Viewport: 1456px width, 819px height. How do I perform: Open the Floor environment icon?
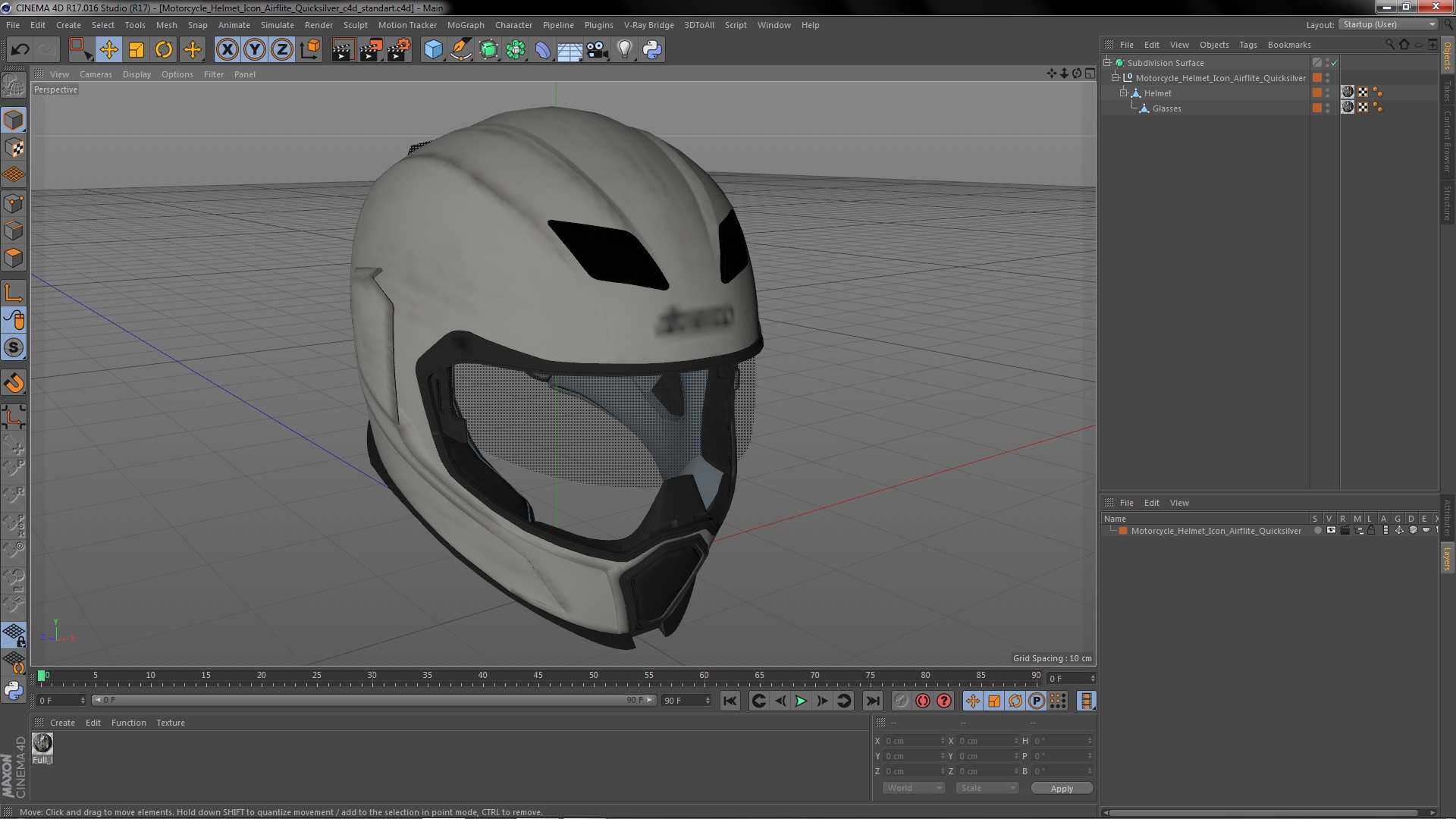click(570, 50)
